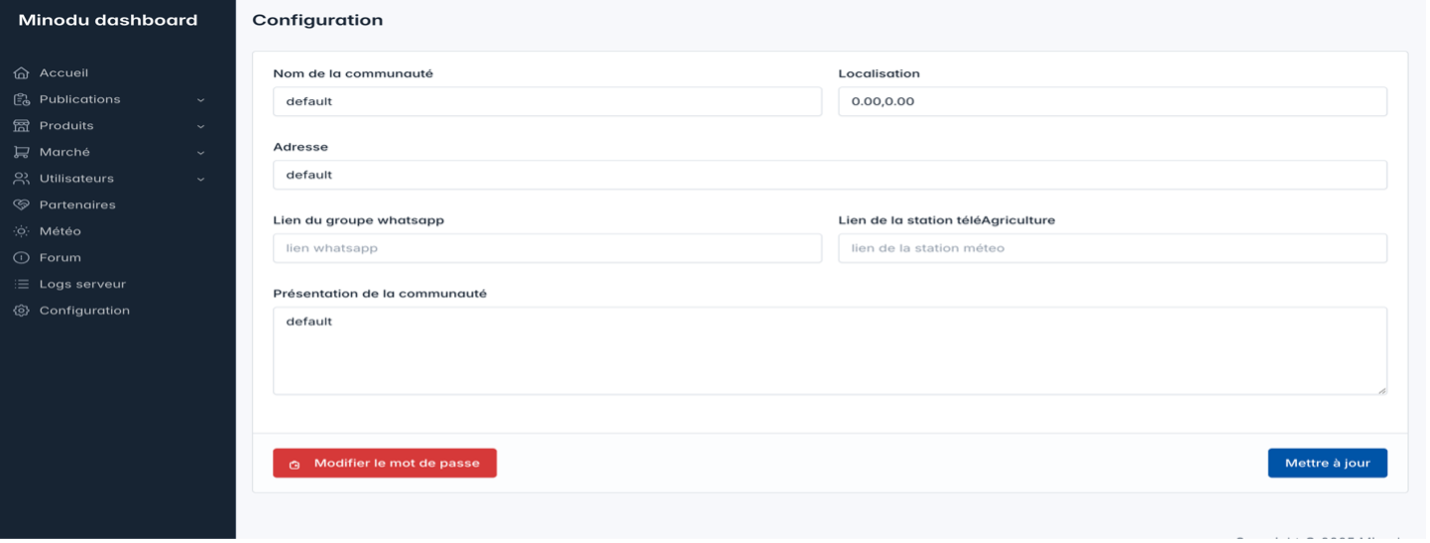Click the Mettre à jour button
Image resolution: width=1430 pixels, height=543 pixels.
pos(1327,463)
